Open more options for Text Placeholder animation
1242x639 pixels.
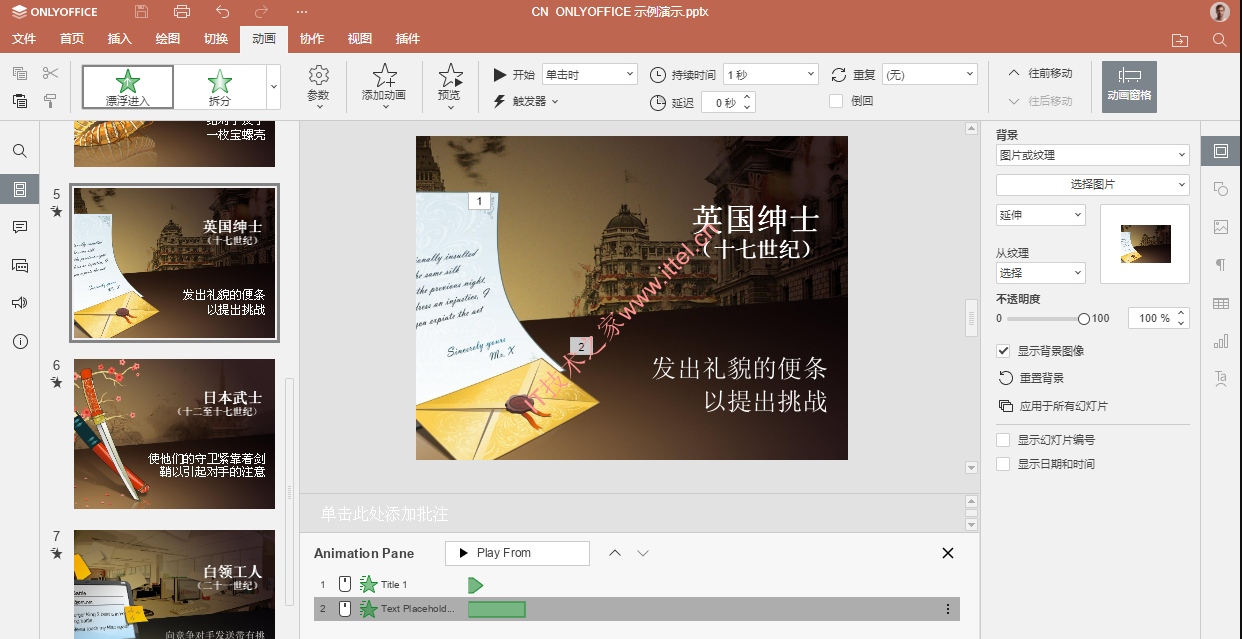(948, 609)
